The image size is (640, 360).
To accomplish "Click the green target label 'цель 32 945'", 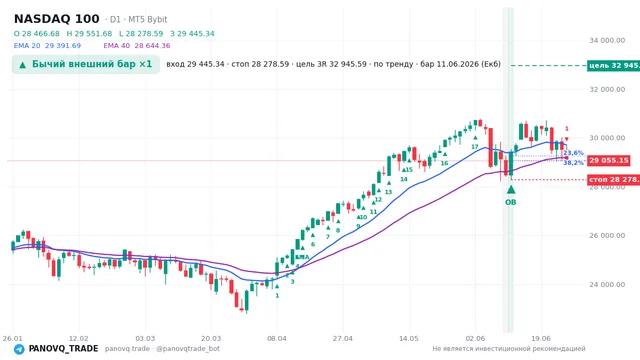I will (x=613, y=65).
